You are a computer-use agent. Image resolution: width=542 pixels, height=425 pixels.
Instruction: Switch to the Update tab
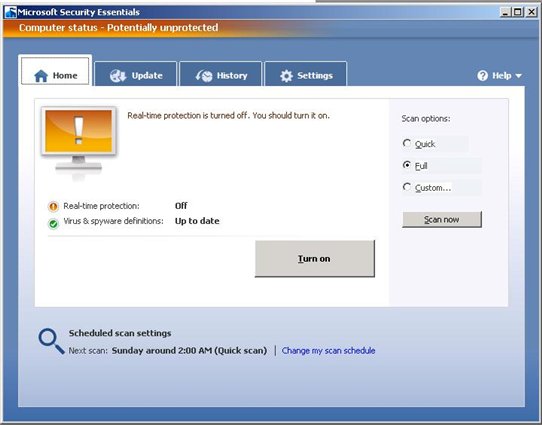pos(136,74)
